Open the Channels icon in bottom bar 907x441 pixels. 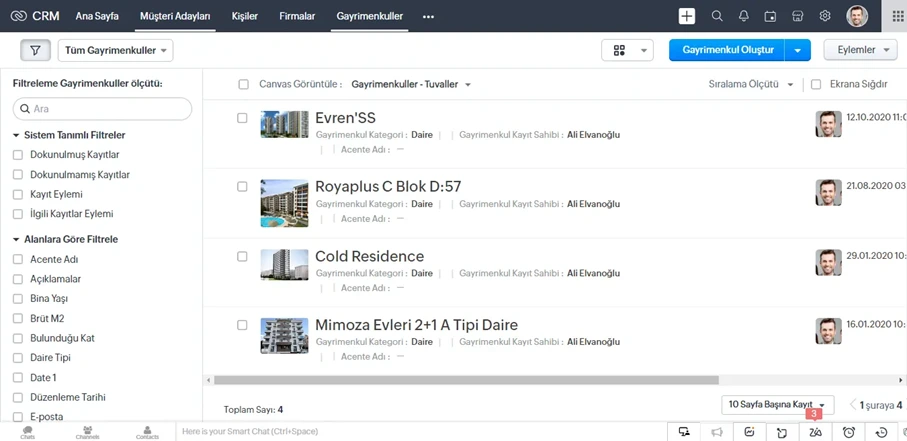tap(87, 432)
